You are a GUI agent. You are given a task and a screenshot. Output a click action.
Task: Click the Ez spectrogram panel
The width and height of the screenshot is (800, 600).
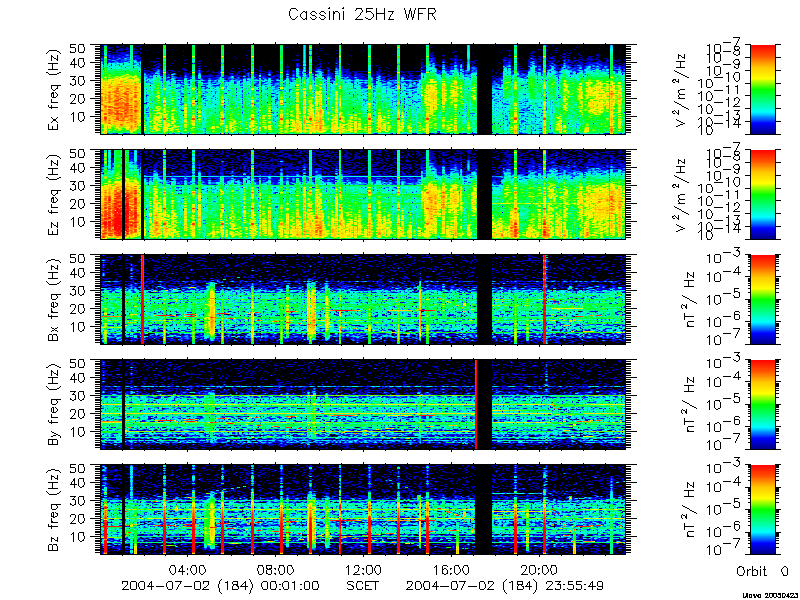(363, 194)
